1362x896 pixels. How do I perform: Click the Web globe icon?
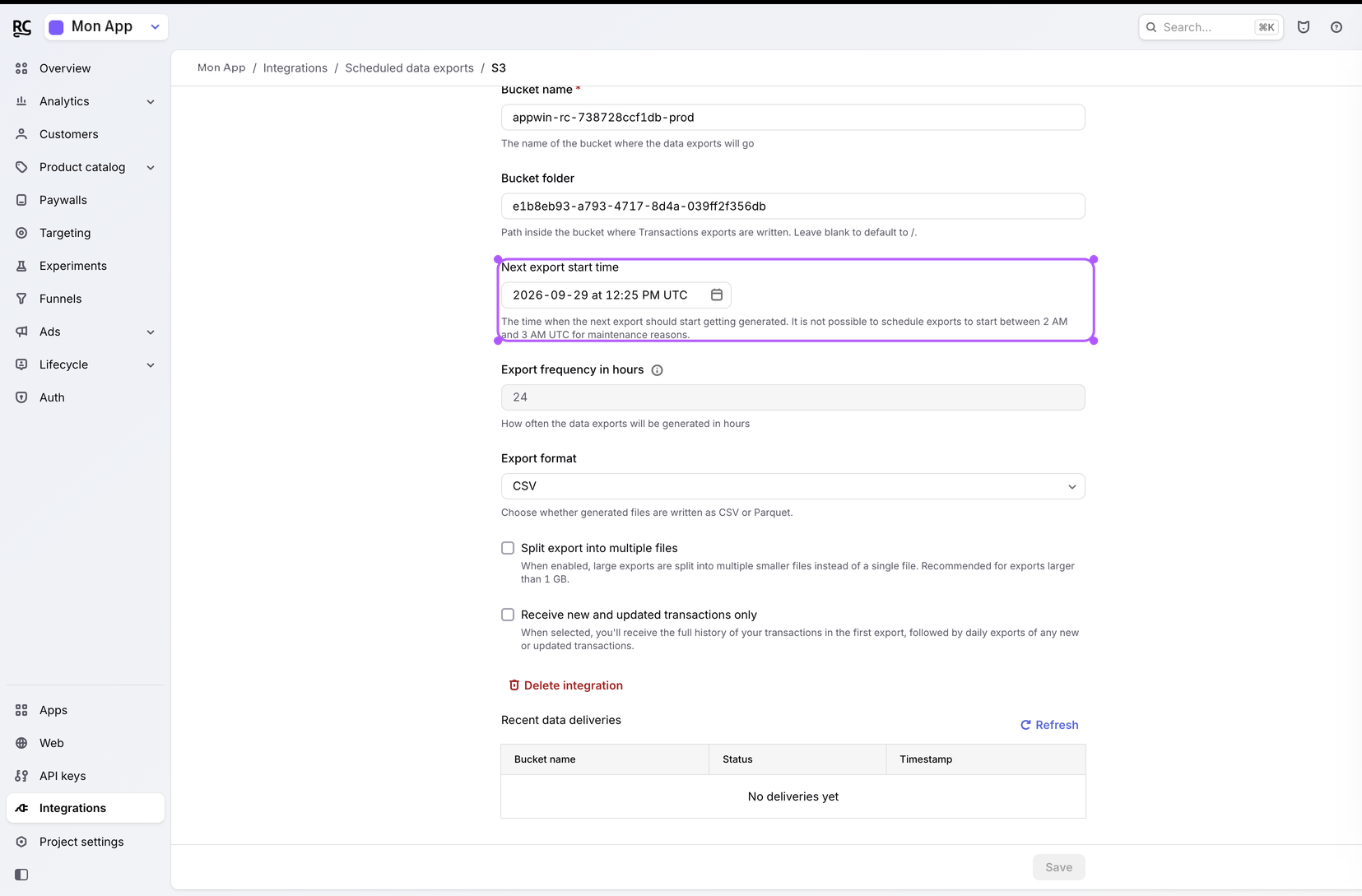click(x=21, y=743)
